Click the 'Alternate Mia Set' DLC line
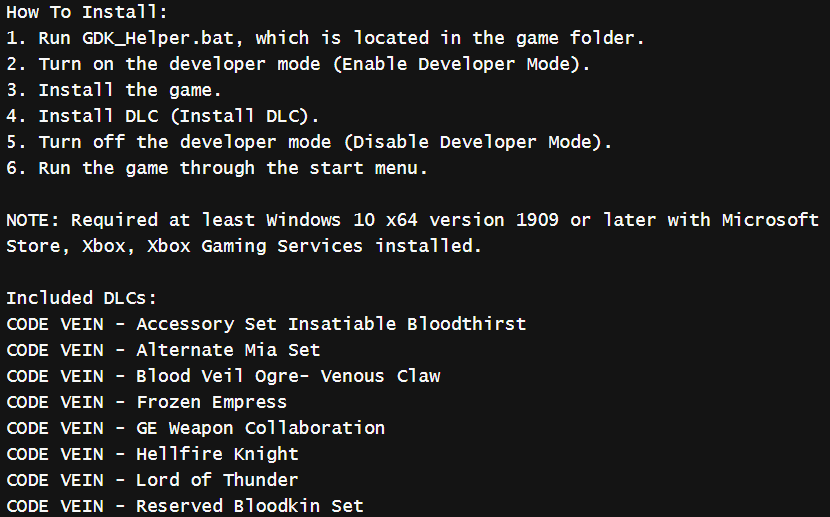830x517 pixels. click(x=163, y=350)
